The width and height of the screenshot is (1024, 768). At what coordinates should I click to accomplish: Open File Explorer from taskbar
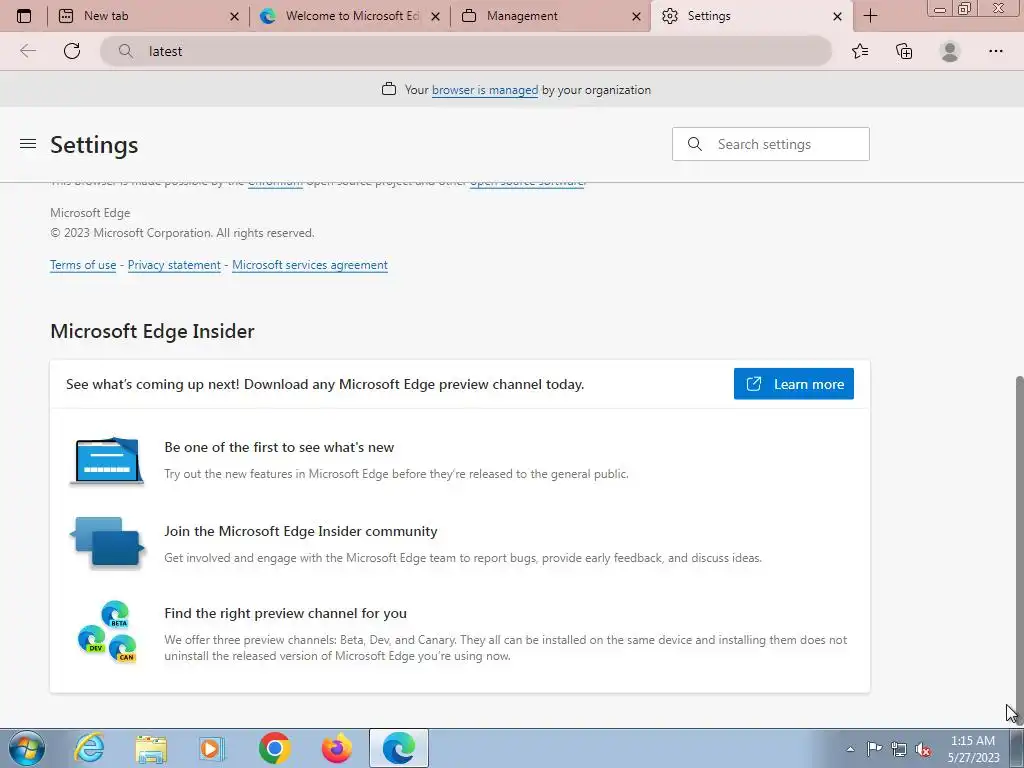(151, 748)
